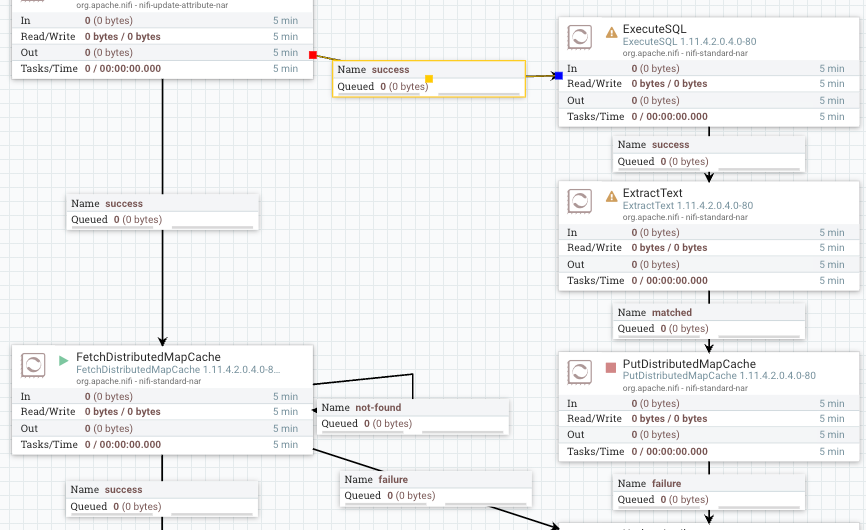Click the ExecuteSQL Read/Write statistics row

[709, 84]
